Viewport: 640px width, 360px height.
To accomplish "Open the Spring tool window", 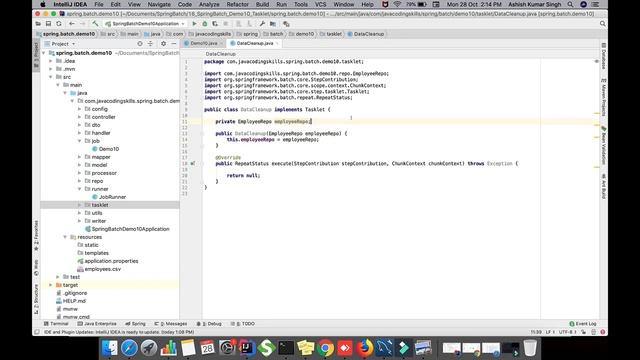I will click(x=136, y=324).
